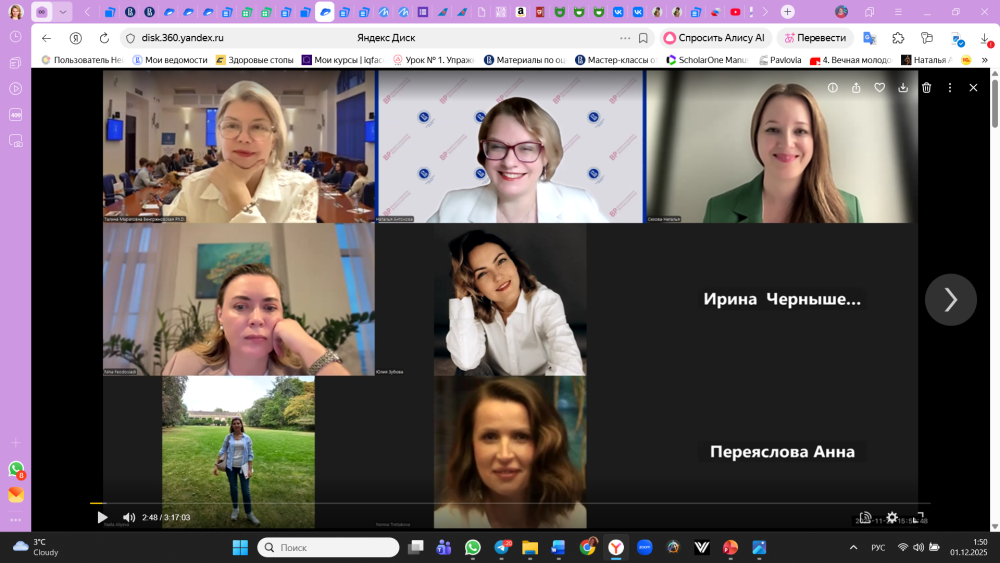1000x563 pixels.
Task: Download the video file
Action: tap(903, 88)
